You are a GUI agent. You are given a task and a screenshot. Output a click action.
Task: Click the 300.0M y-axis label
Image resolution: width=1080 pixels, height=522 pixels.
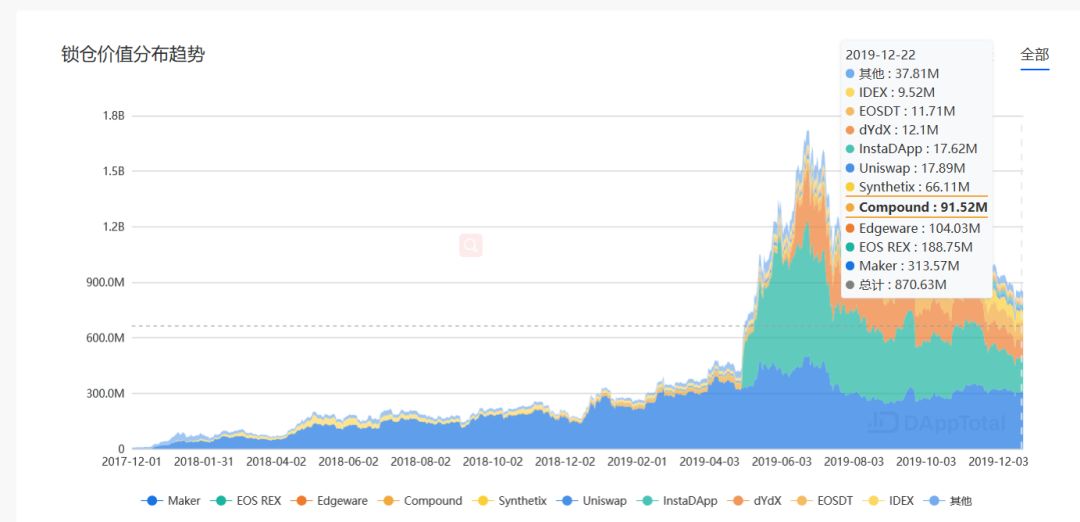(104, 394)
